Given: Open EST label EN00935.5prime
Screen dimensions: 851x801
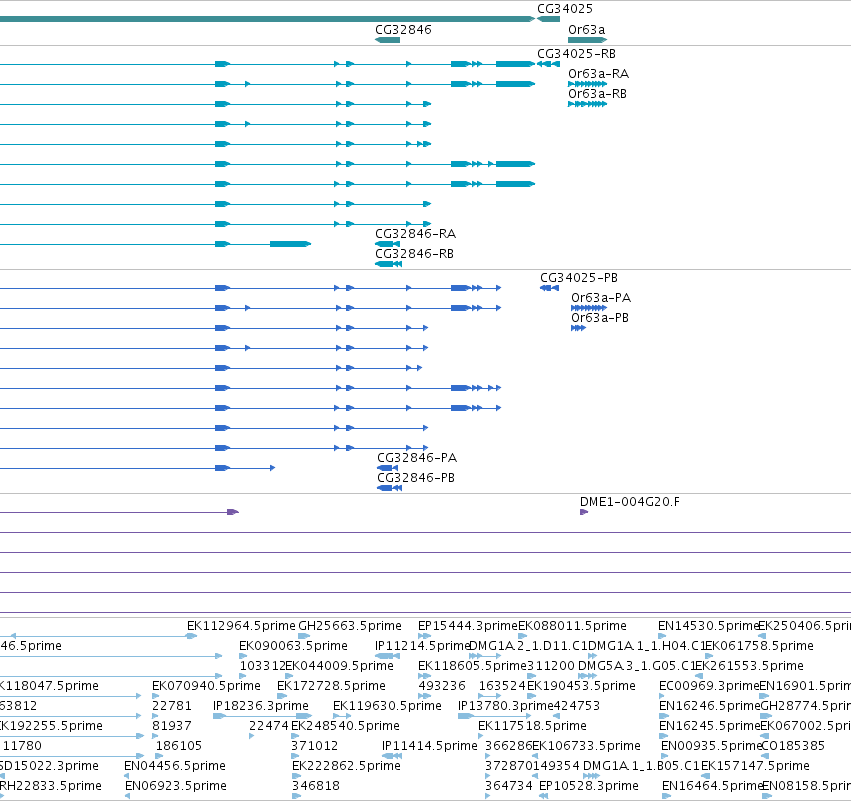Looking at the screenshot, I should [712, 746].
